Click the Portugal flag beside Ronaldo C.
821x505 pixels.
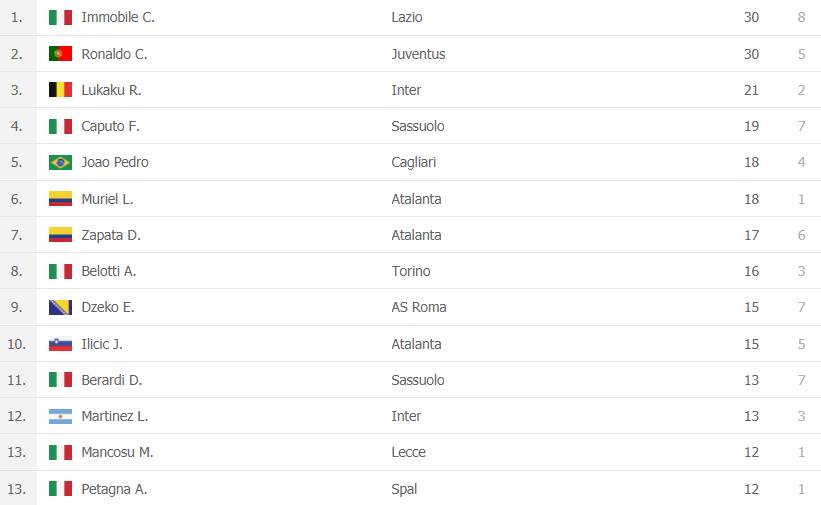60,53
